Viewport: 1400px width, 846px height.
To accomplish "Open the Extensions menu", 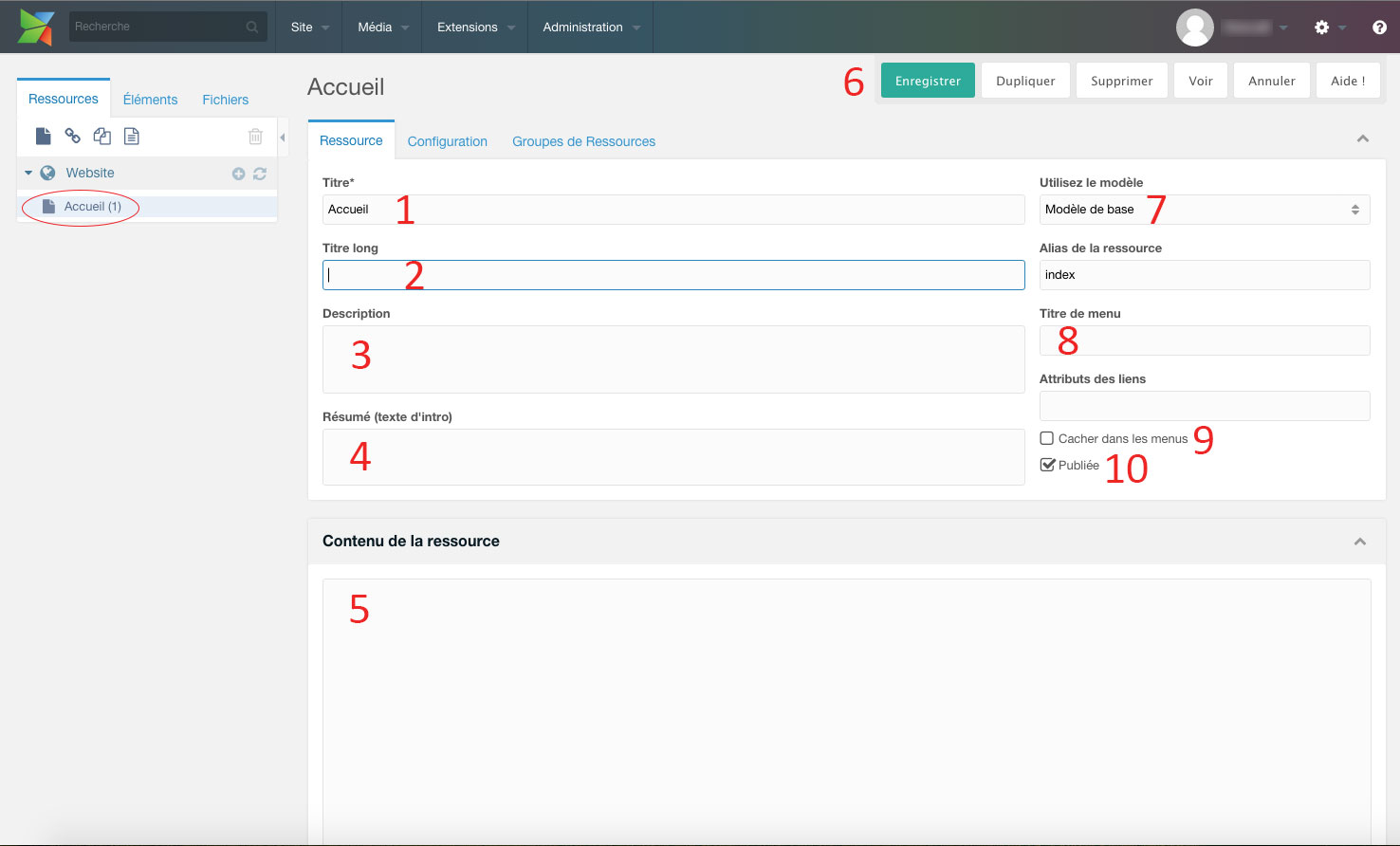I will 476,28.
